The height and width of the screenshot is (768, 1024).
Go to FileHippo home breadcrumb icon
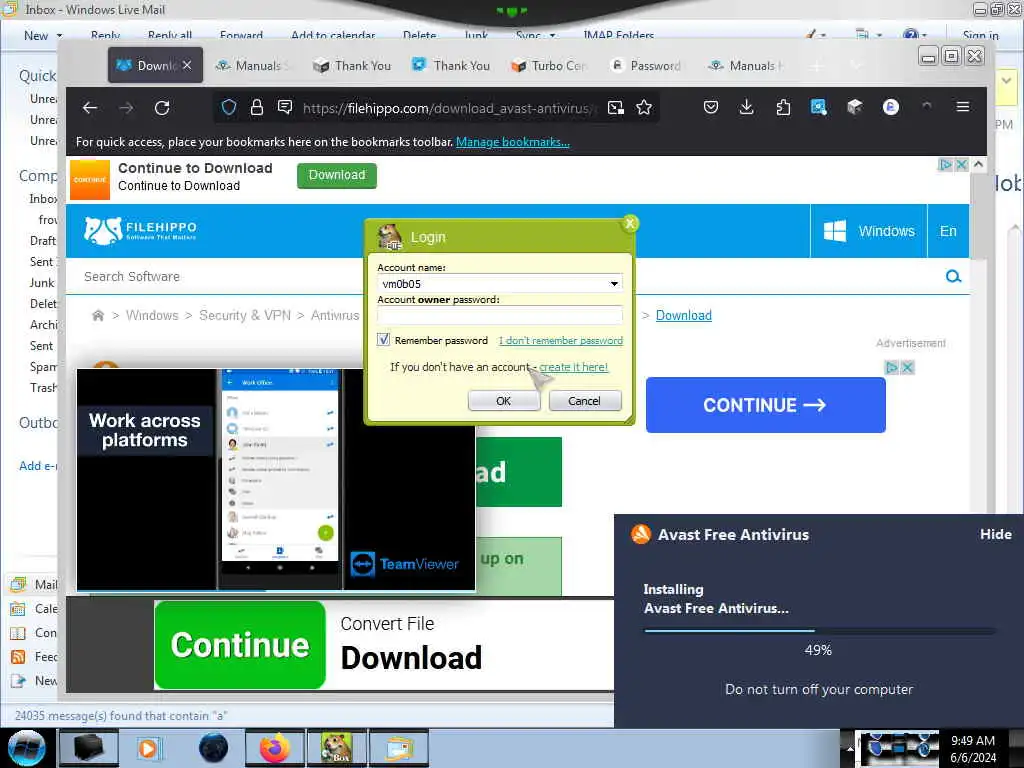coord(98,315)
